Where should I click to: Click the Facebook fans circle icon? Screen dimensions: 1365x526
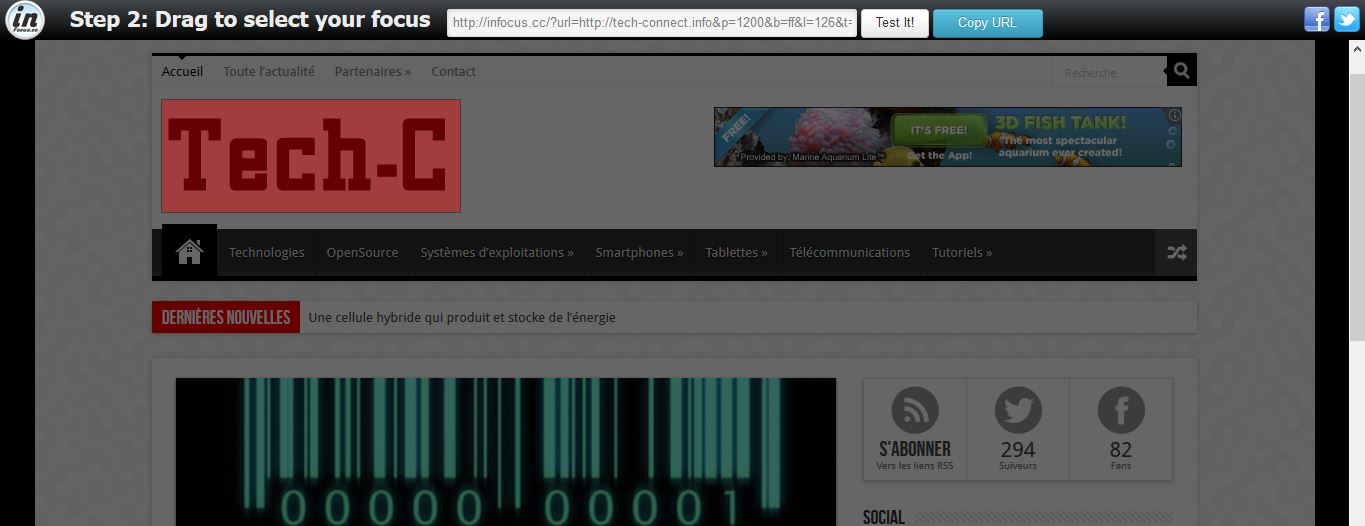tap(1121, 411)
